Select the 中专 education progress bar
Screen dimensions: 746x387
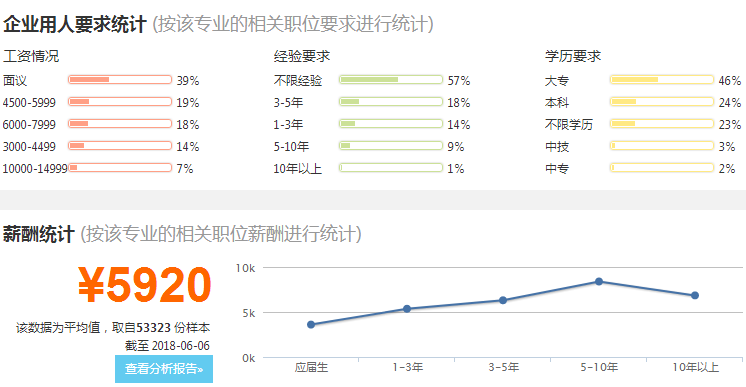point(662,168)
